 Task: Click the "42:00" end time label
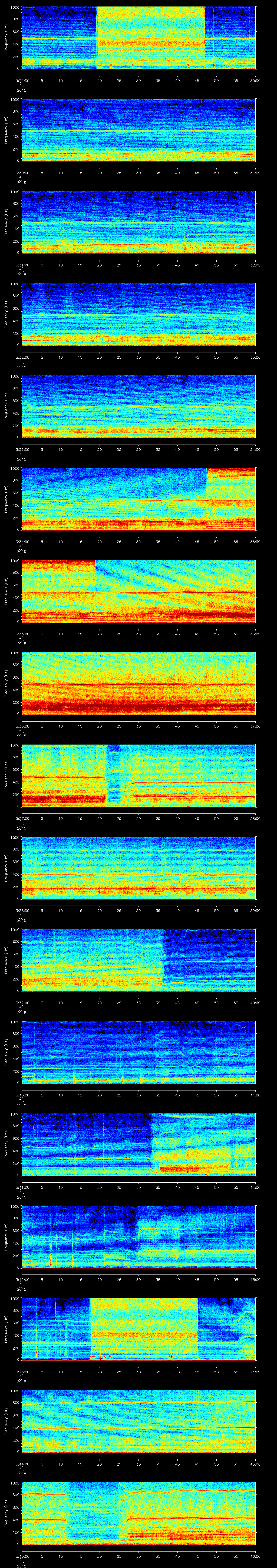point(255,1187)
